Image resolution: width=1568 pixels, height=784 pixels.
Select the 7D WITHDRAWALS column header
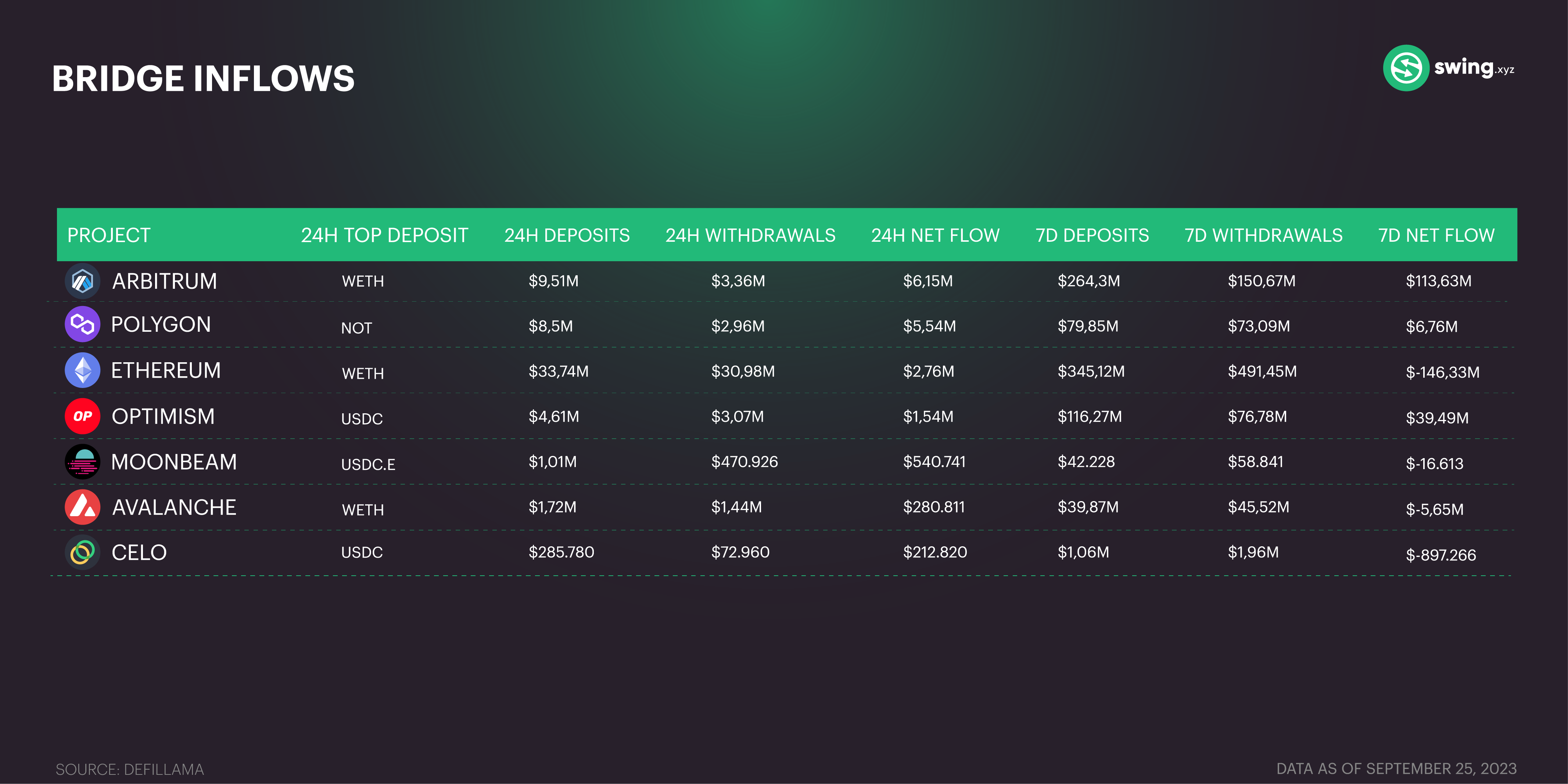1264,235
